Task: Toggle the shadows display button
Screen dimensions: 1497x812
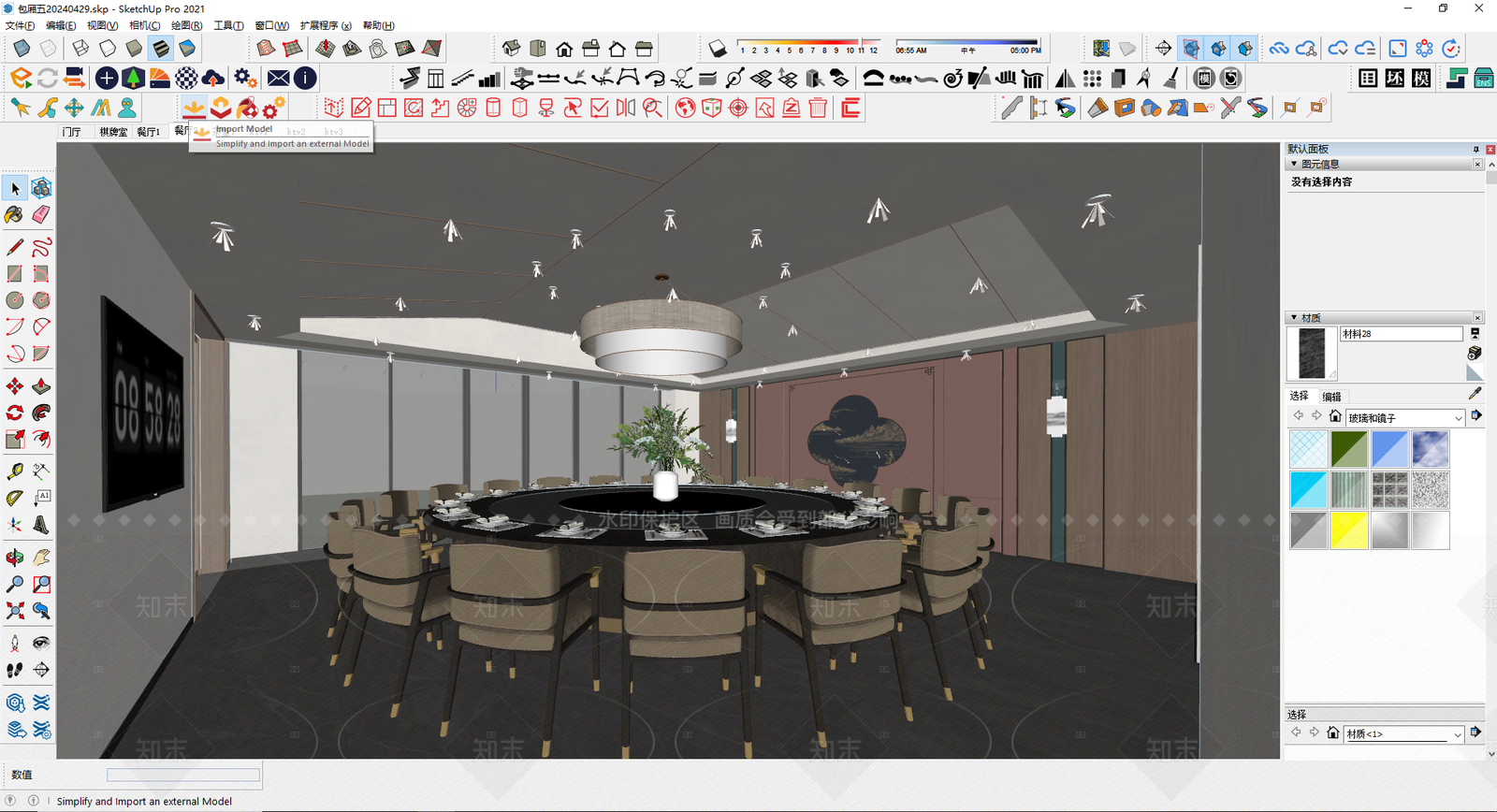Action: click(717, 49)
